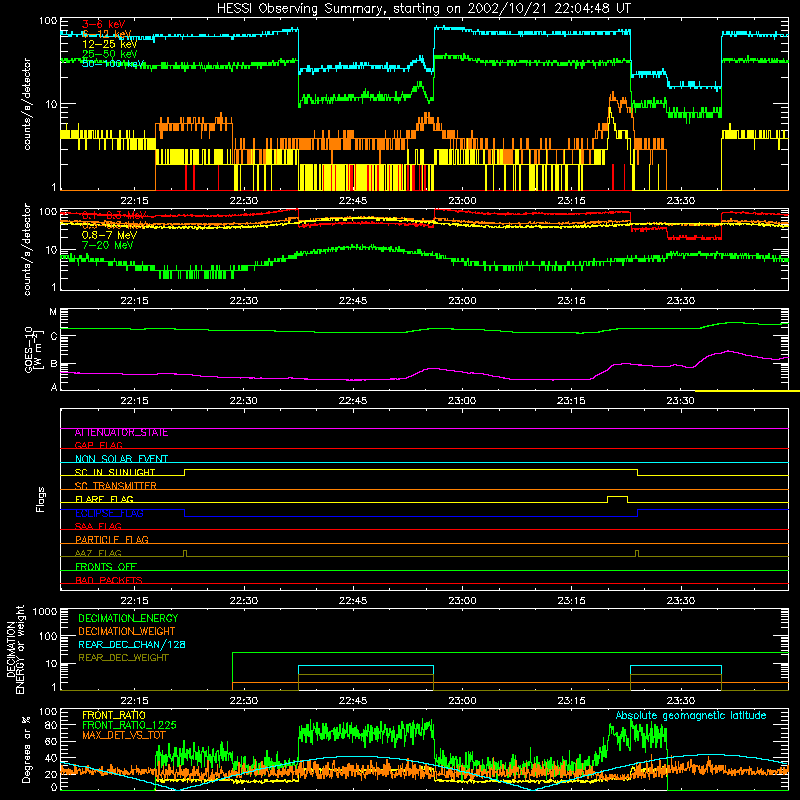Click the 0.3-0.8 MeV legend label
This screenshot has width=800, height=800.
coord(114,225)
